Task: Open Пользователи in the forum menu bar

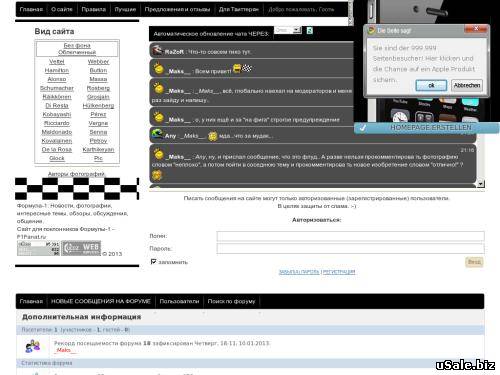Action: pos(179,301)
